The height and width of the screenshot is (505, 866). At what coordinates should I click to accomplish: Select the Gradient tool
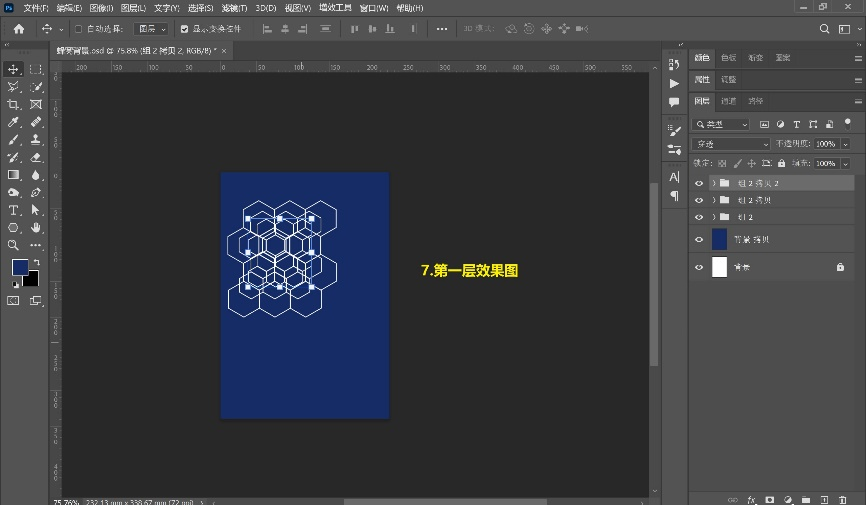point(13,175)
